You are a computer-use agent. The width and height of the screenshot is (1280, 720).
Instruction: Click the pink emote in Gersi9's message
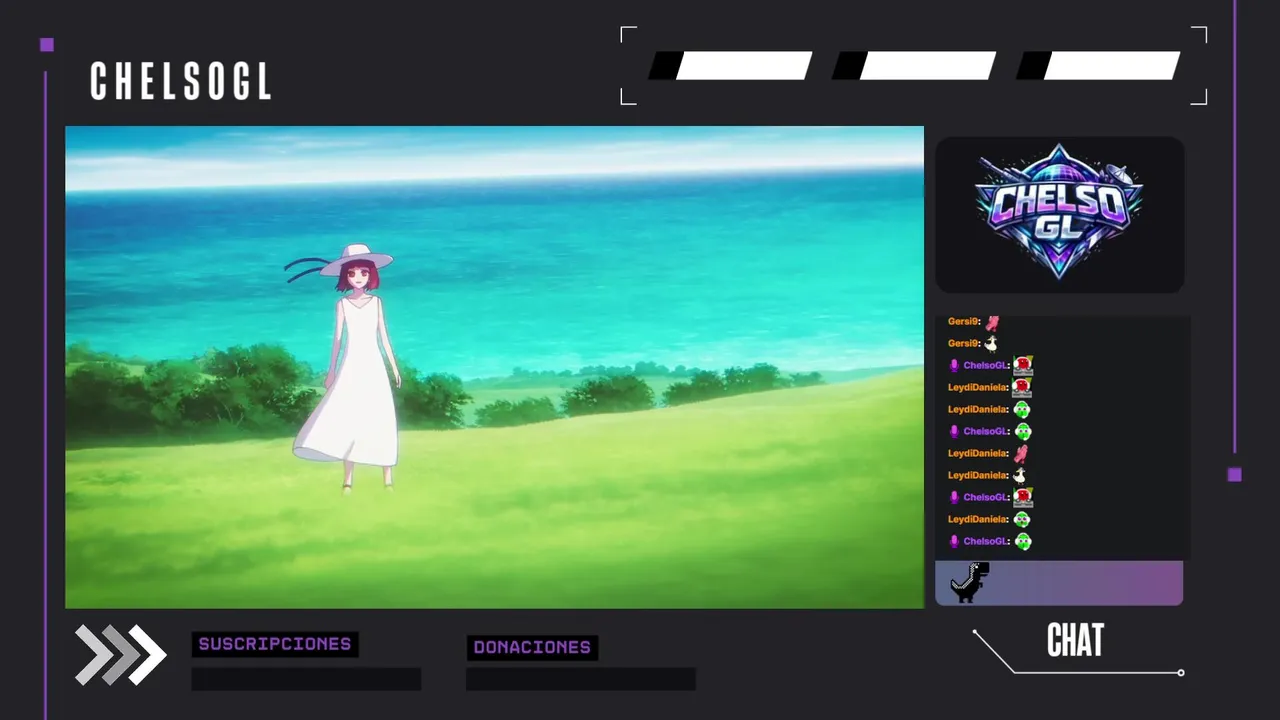(x=992, y=322)
